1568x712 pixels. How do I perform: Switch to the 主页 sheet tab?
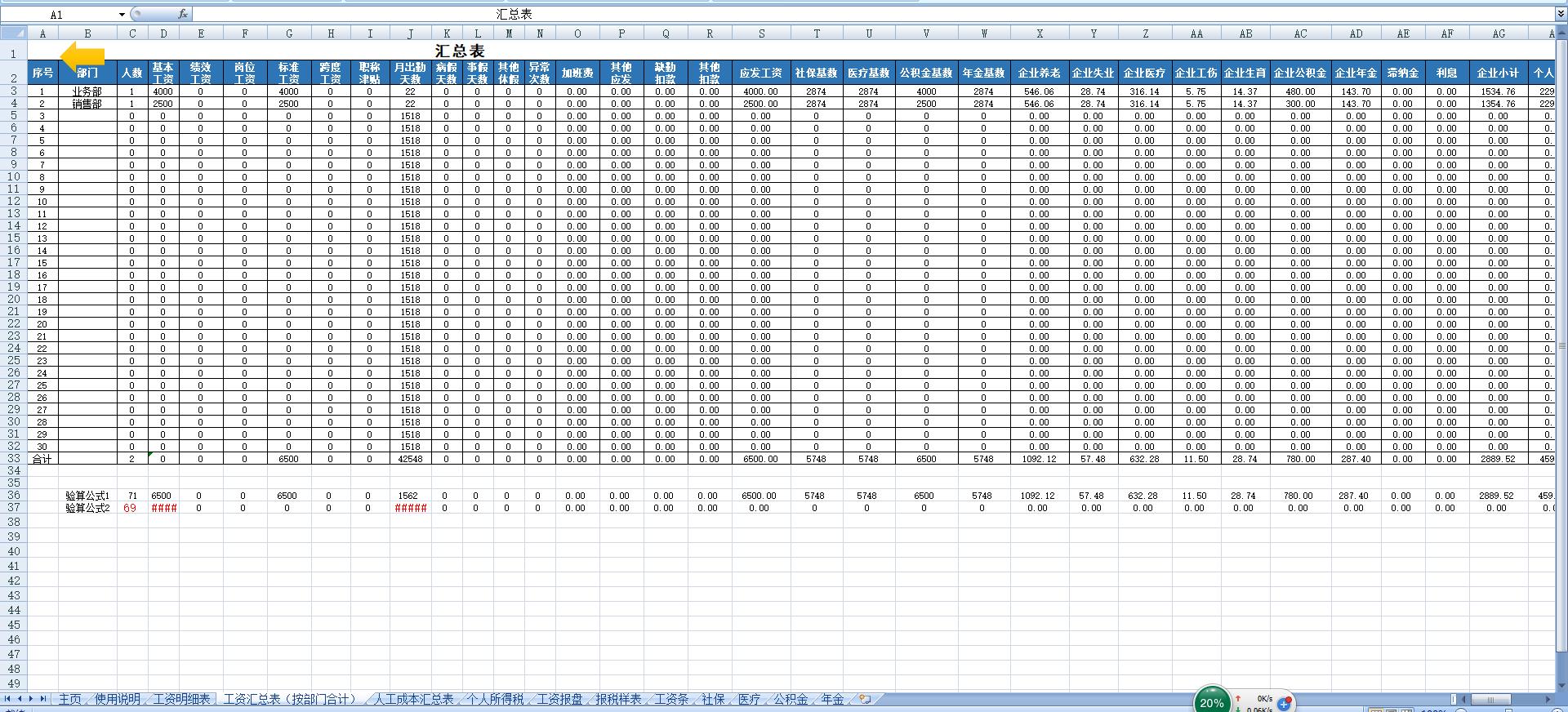(x=70, y=699)
